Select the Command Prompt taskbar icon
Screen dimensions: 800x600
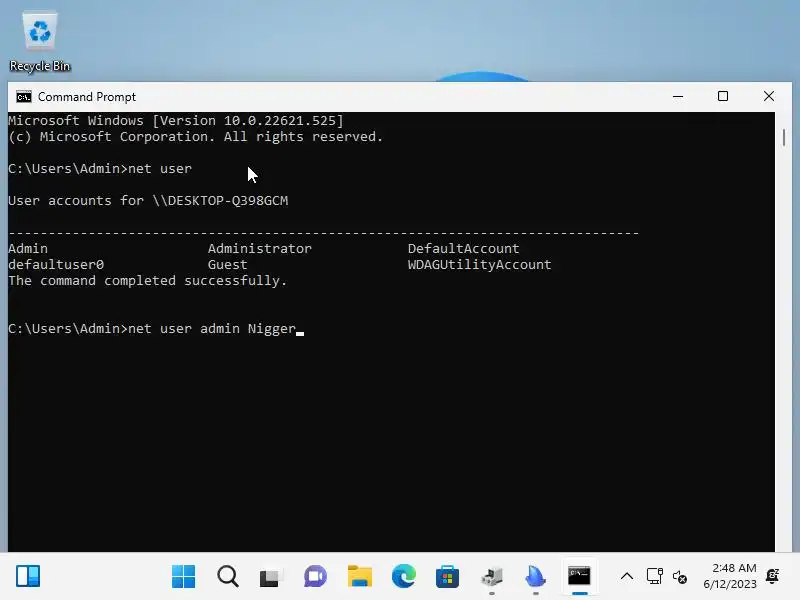coord(580,577)
